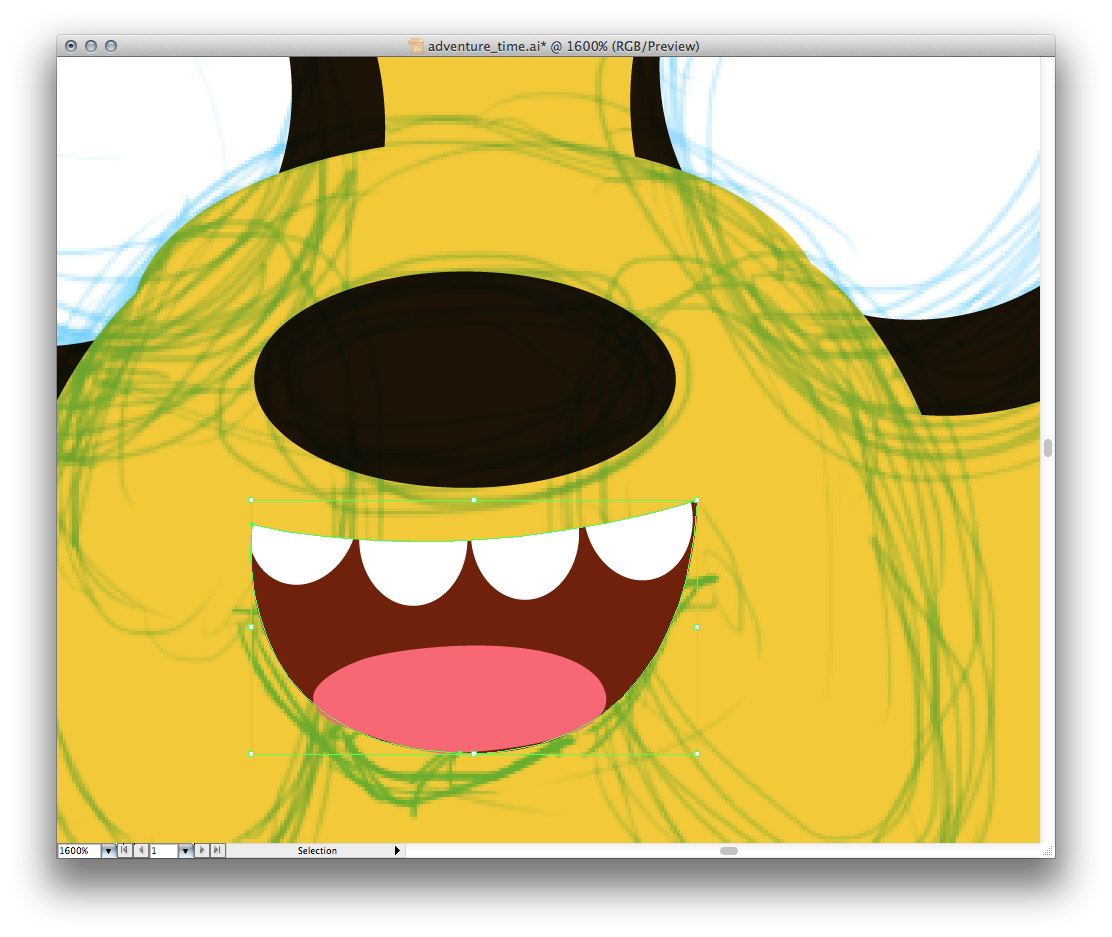Go to the next artboard
The height and width of the screenshot is (937, 1112).
pyautogui.click(x=202, y=851)
